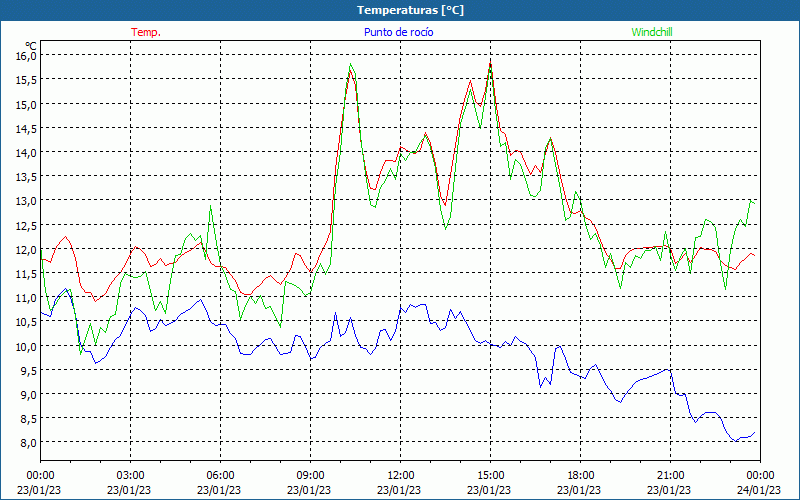Click the 8,5 y-axis value

coord(28,418)
